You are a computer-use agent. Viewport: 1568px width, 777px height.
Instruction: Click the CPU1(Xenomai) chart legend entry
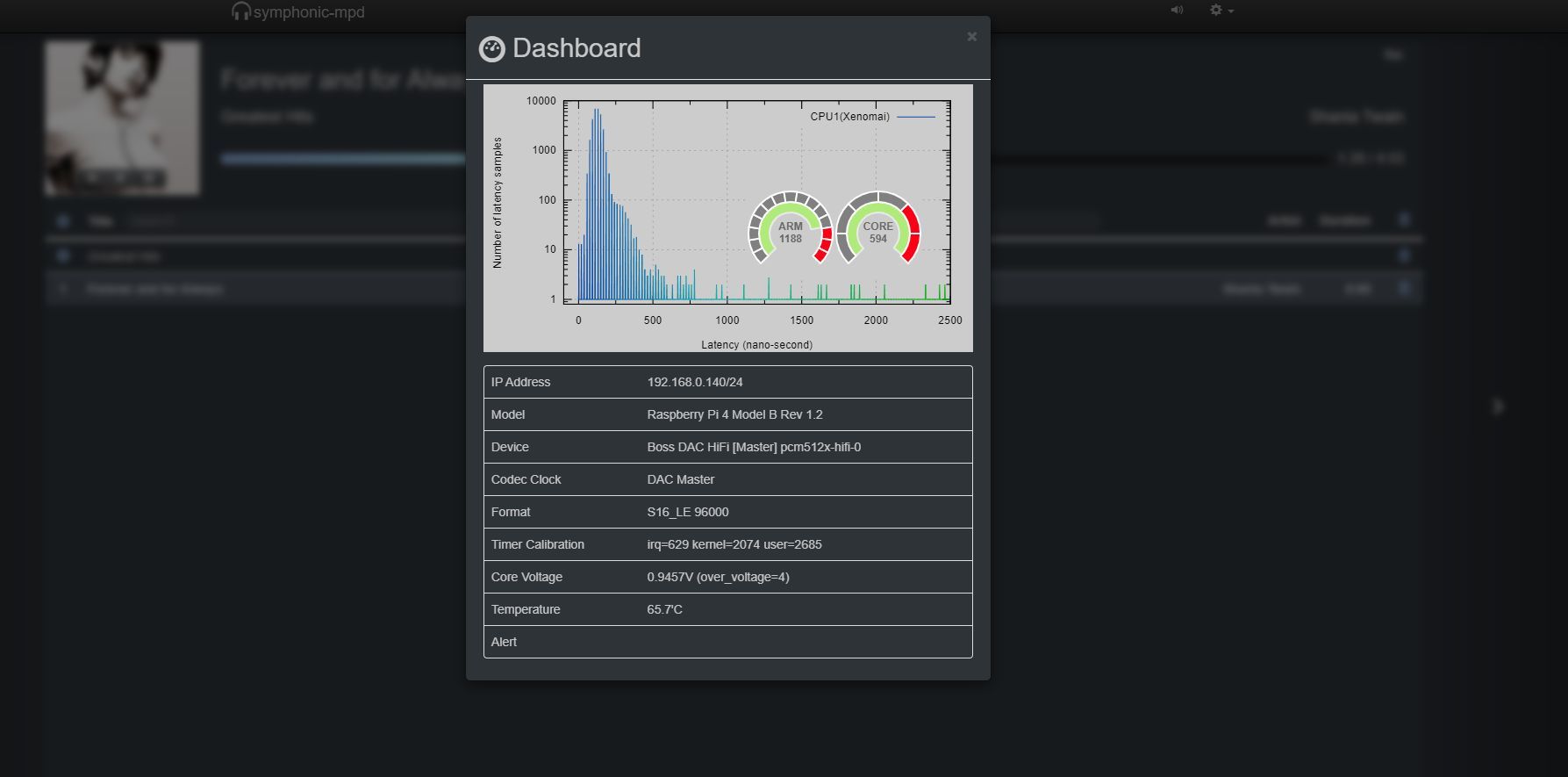coord(871,116)
